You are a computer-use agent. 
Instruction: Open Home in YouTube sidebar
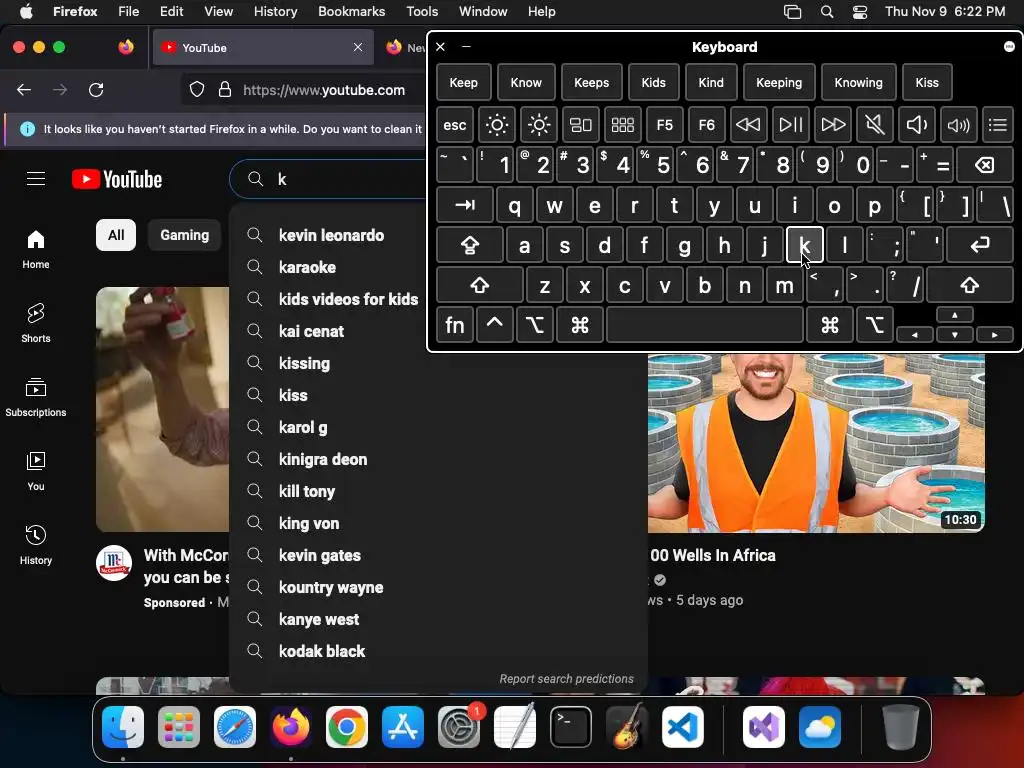(x=36, y=250)
